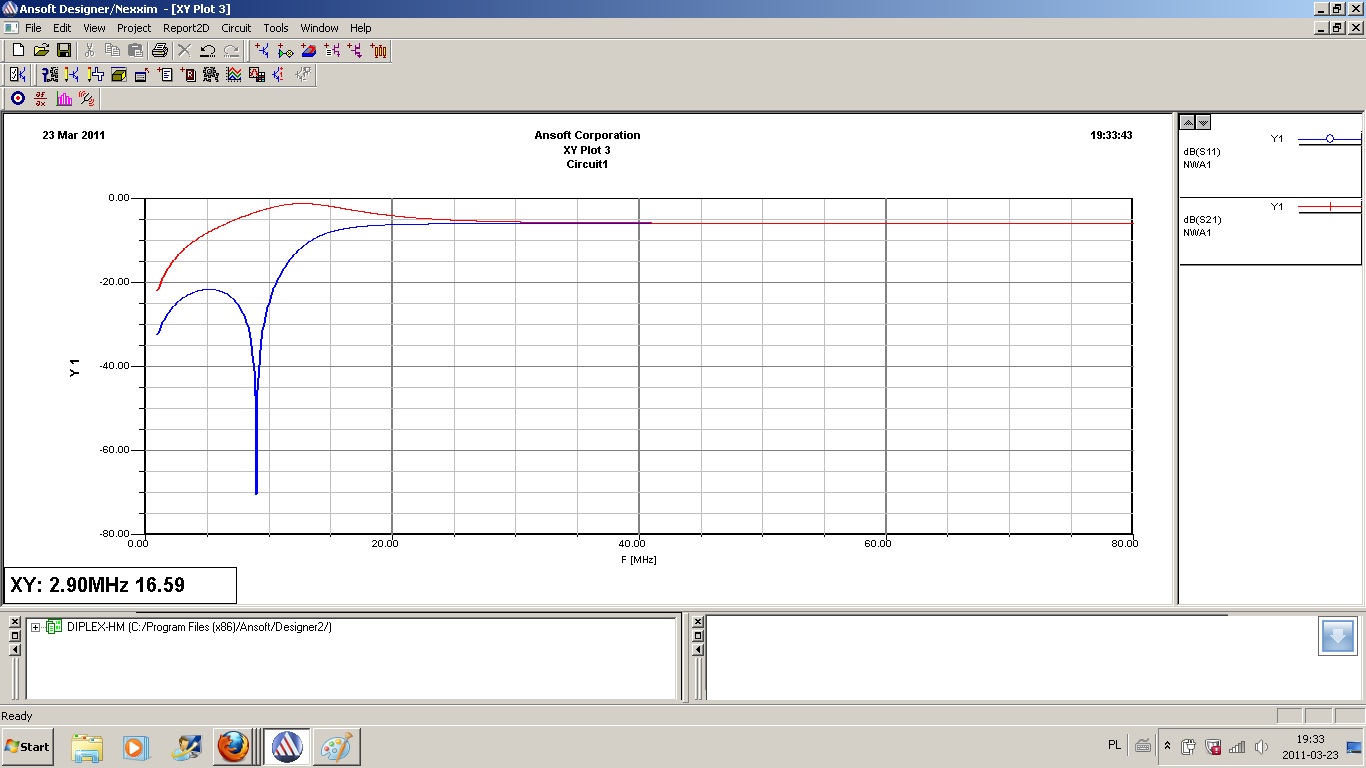Open Firefox from the taskbar
This screenshot has height=768, width=1366.
click(x=234, y=747)
